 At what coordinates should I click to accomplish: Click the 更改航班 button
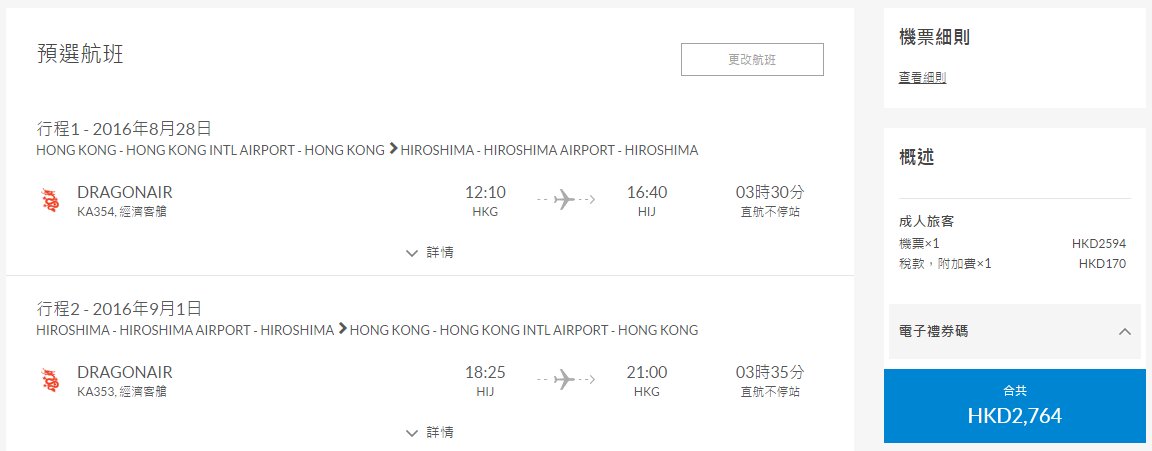[752, 59]
